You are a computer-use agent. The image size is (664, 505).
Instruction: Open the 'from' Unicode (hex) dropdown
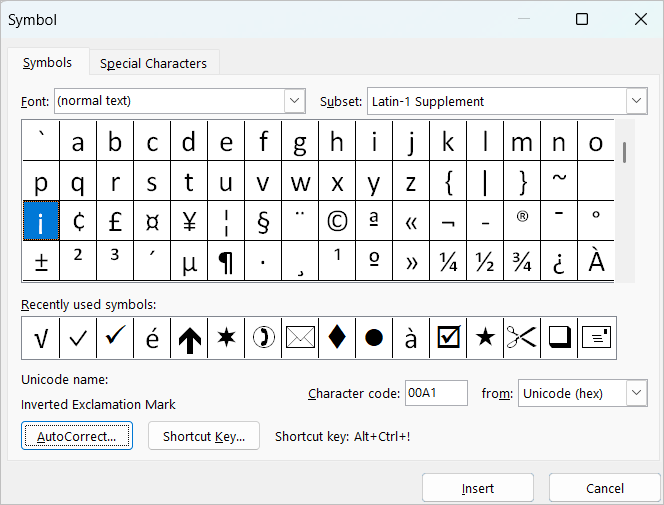[x=636, y=393]
